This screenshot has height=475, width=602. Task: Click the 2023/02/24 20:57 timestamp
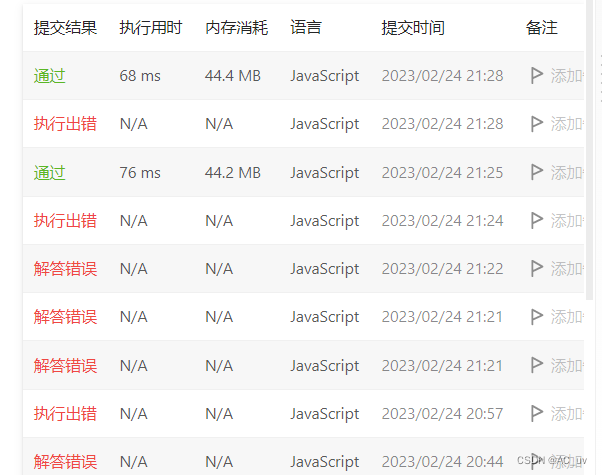coord(442,414)
